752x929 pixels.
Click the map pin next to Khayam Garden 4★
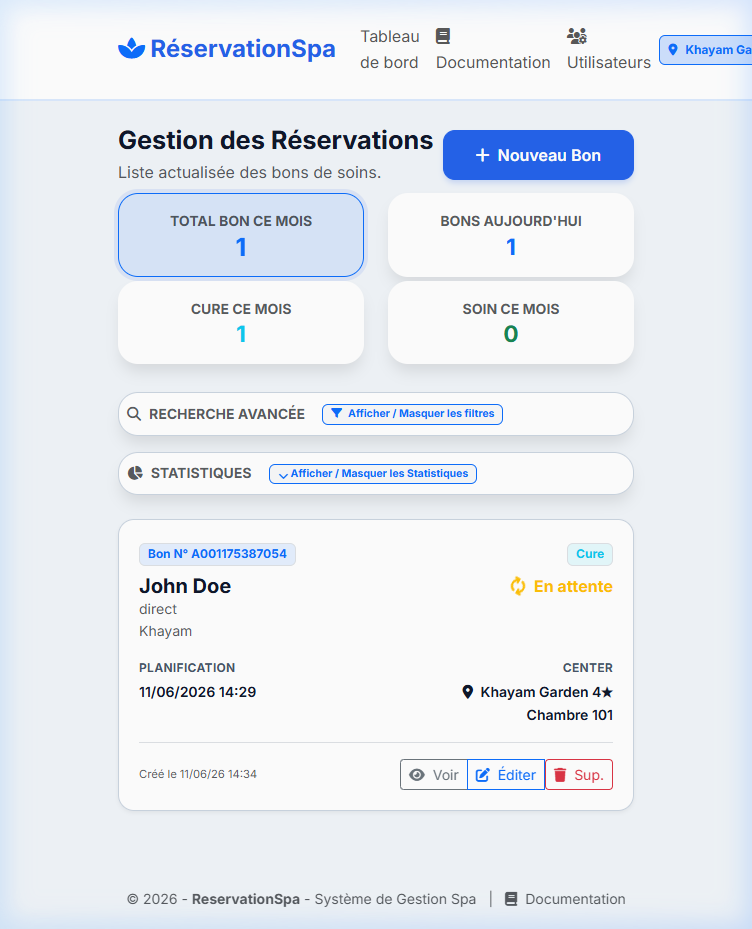tap(468, 692)
